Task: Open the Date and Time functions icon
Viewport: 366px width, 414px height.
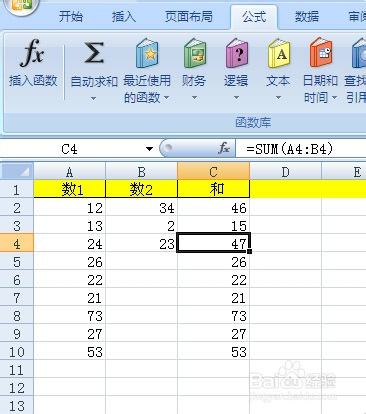Action: tap(320, 53)
